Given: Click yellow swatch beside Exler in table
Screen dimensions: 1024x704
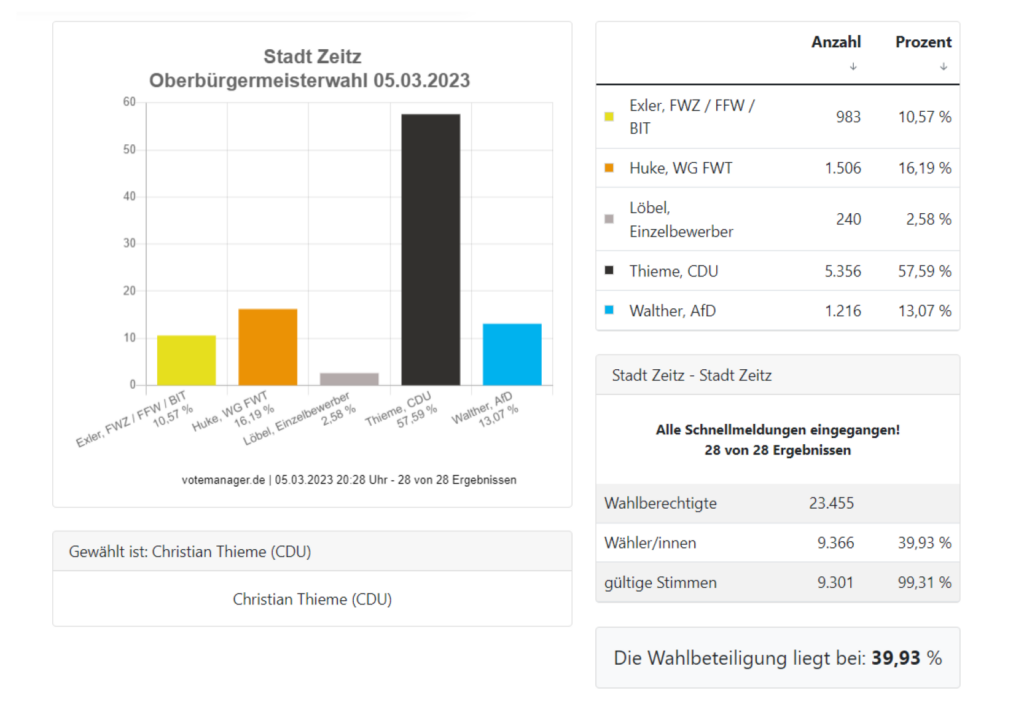Looking at the screenshot, I should pos(609,117).
